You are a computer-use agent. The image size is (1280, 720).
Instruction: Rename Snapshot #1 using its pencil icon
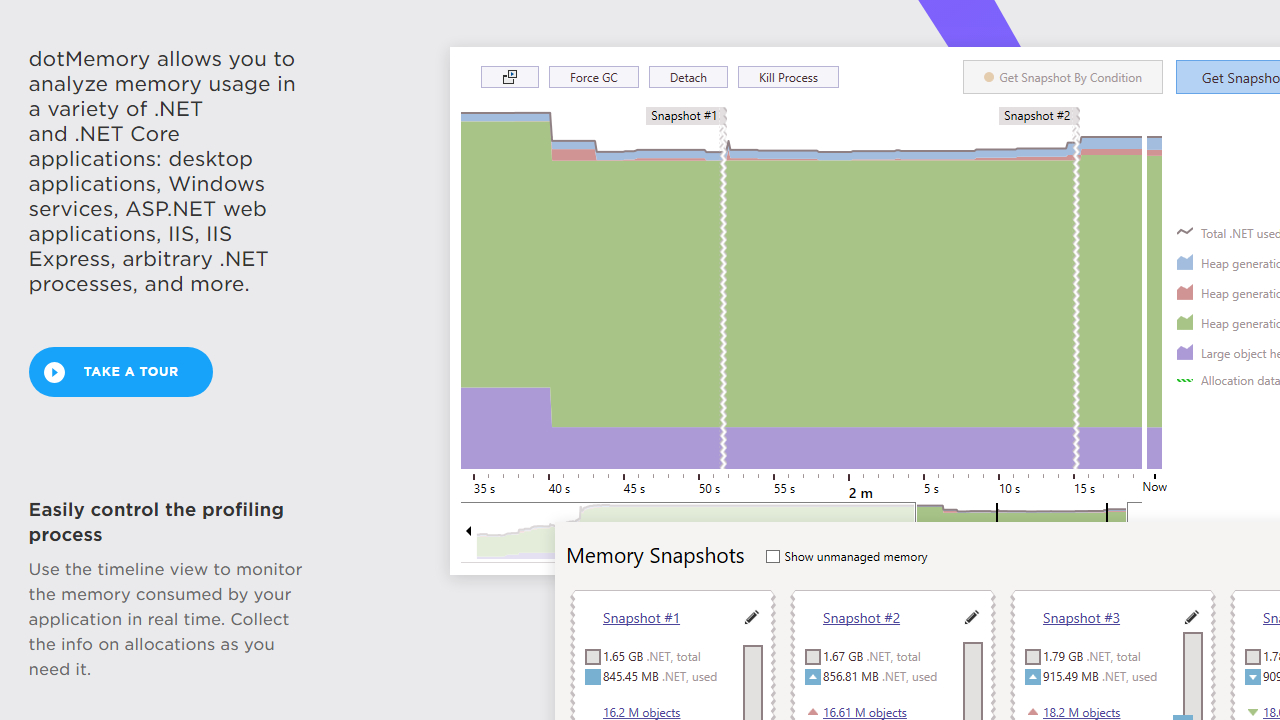point(751,617)
